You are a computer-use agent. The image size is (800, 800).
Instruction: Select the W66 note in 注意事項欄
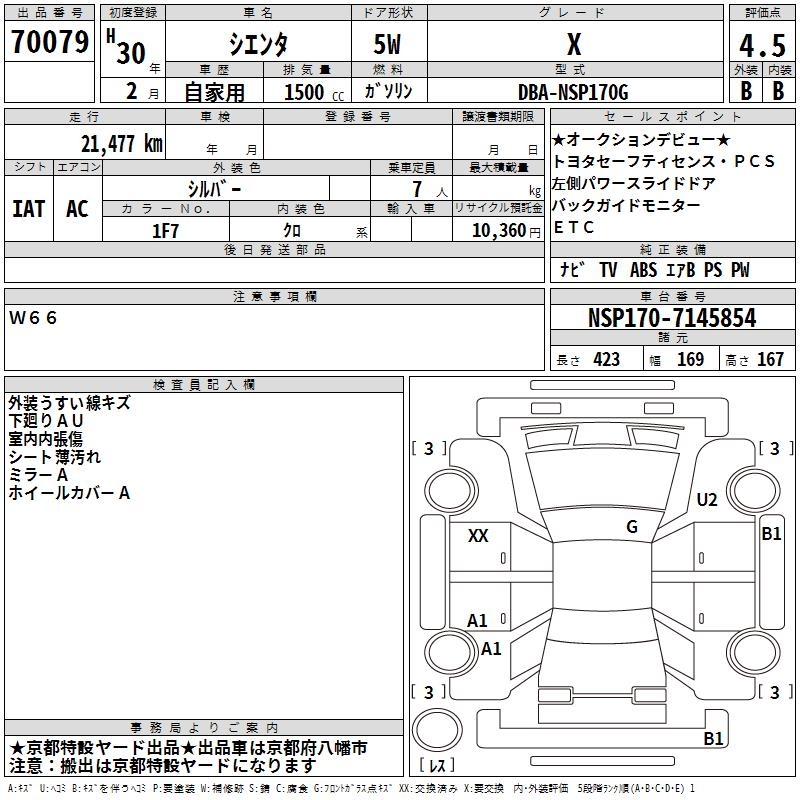pos(33,318)
